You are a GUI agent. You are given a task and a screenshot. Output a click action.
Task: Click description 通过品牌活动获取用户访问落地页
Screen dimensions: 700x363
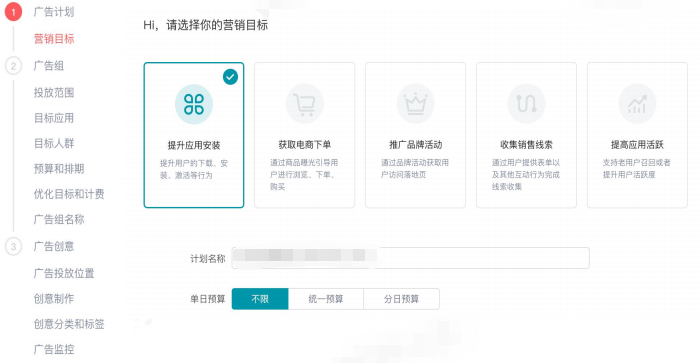pos(415,169)
